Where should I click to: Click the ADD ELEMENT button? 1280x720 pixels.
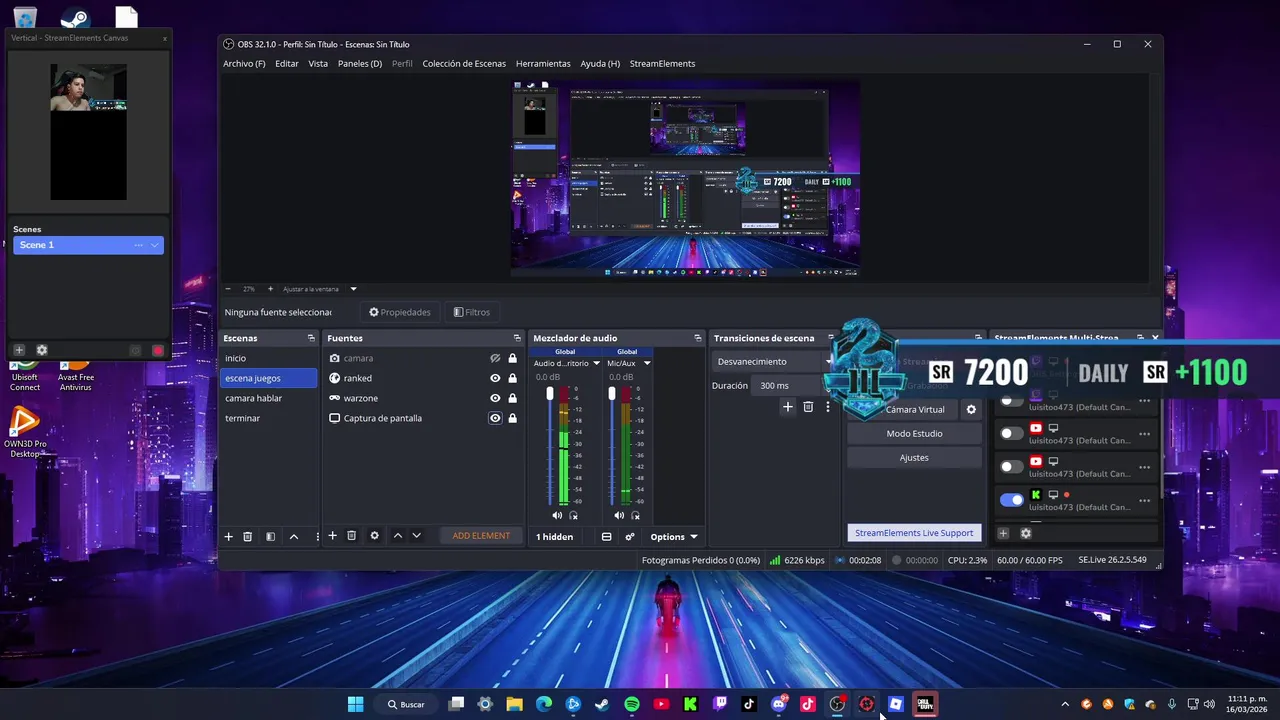[481, 536]
